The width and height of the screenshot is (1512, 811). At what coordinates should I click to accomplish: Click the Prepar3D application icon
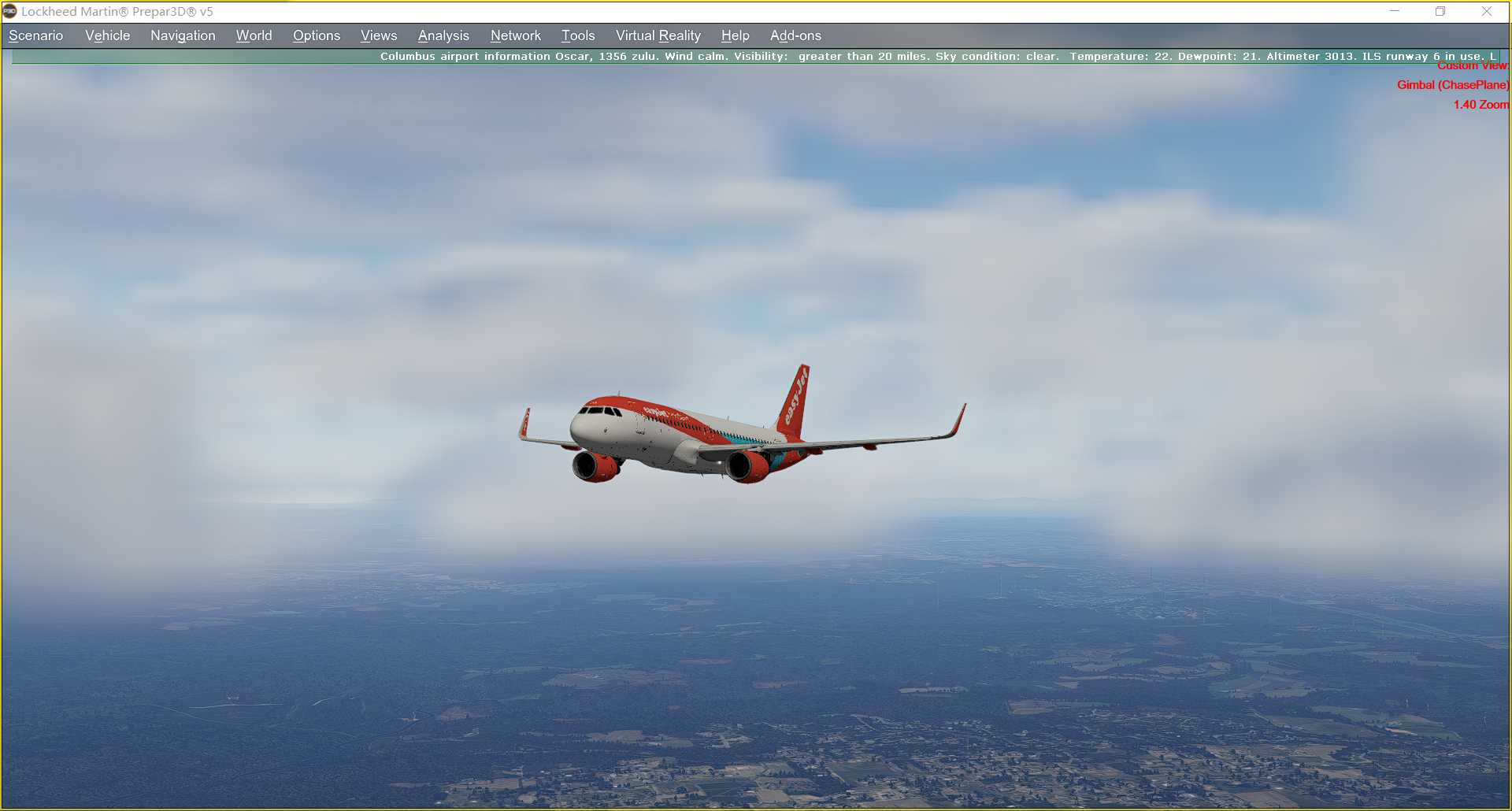[12, 12]
